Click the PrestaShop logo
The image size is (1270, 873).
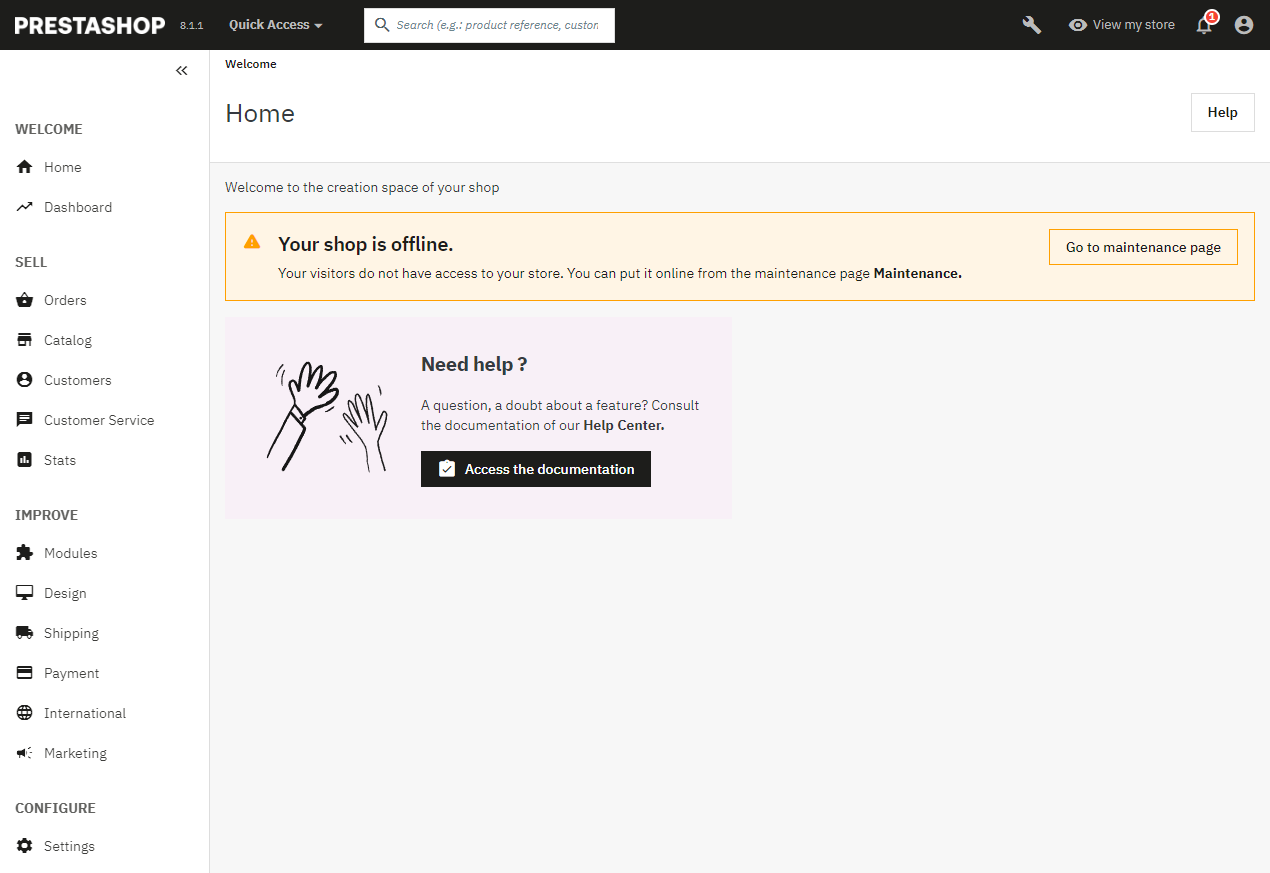click(90, 25)
